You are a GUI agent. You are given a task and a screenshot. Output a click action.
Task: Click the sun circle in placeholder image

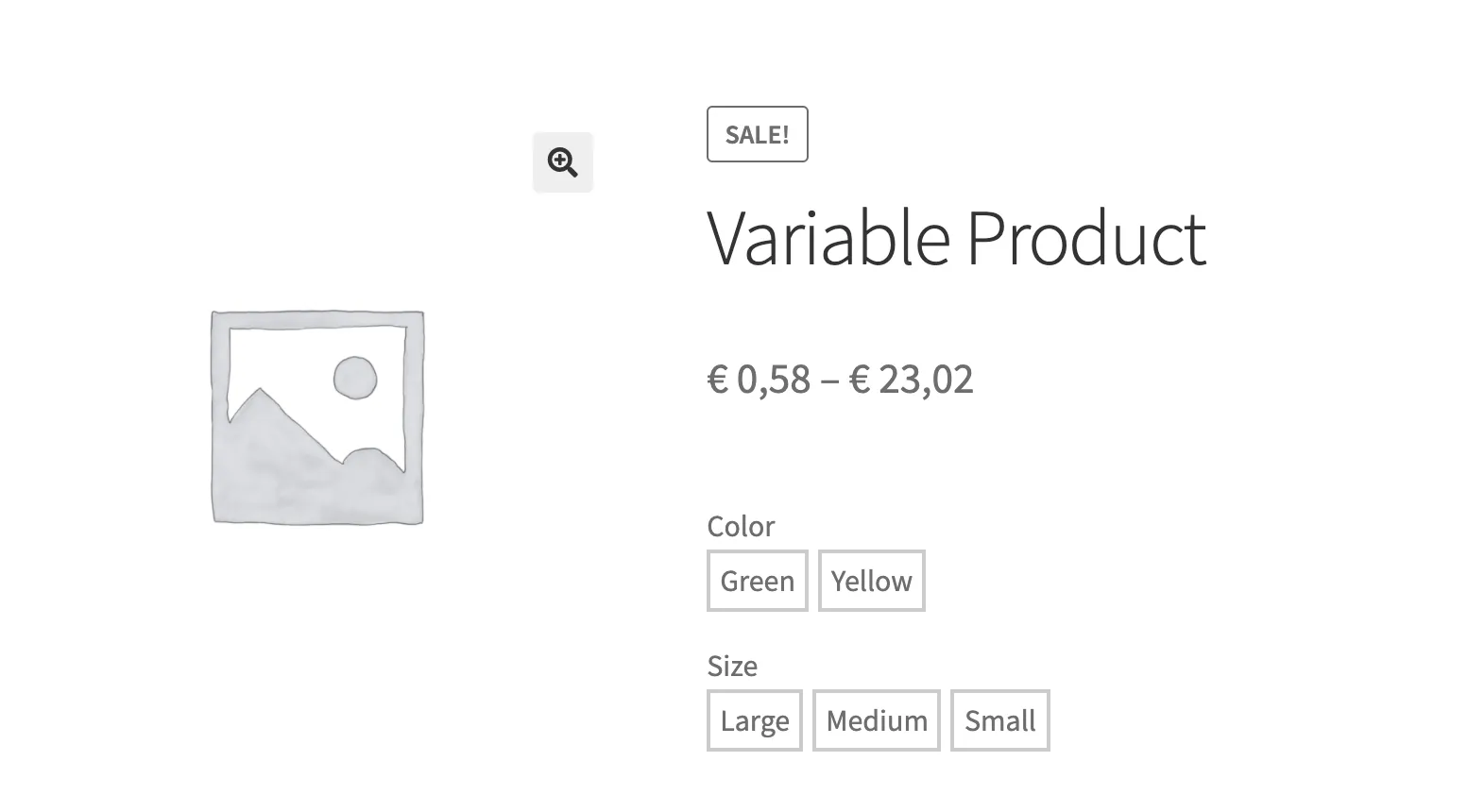(x=355, y=378)
